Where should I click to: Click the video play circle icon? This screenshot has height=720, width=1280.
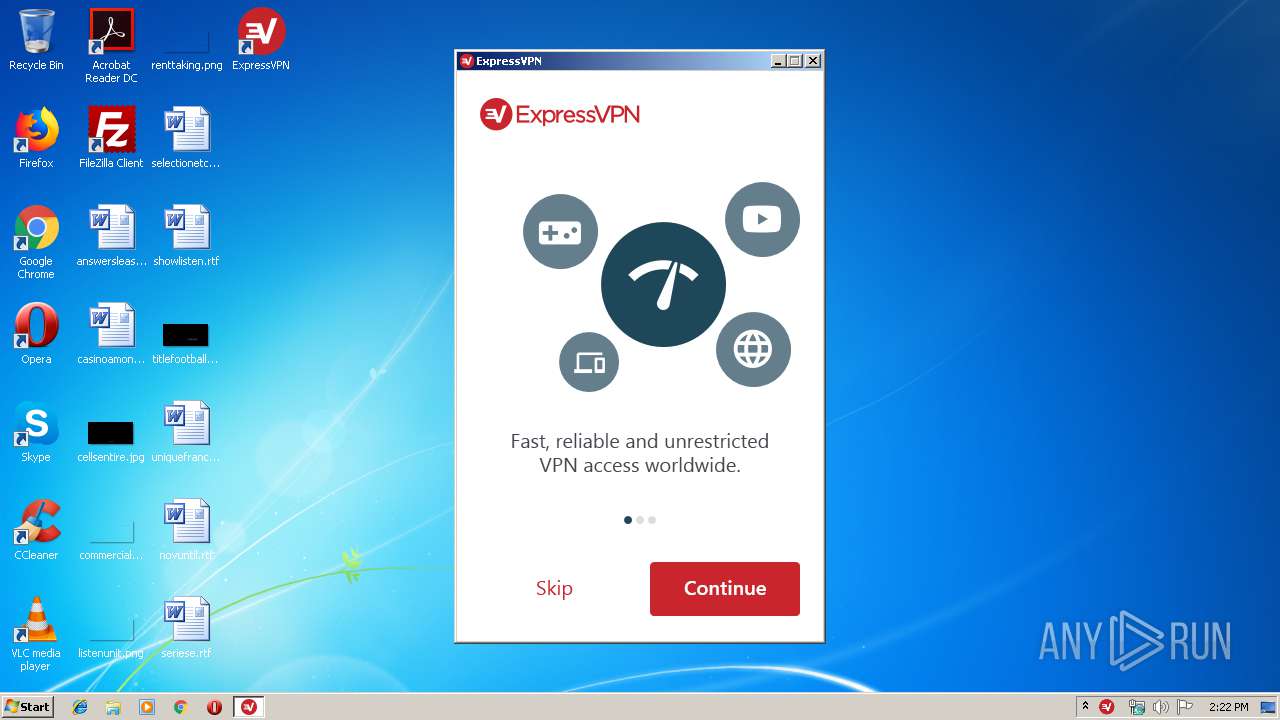(762, 219)
